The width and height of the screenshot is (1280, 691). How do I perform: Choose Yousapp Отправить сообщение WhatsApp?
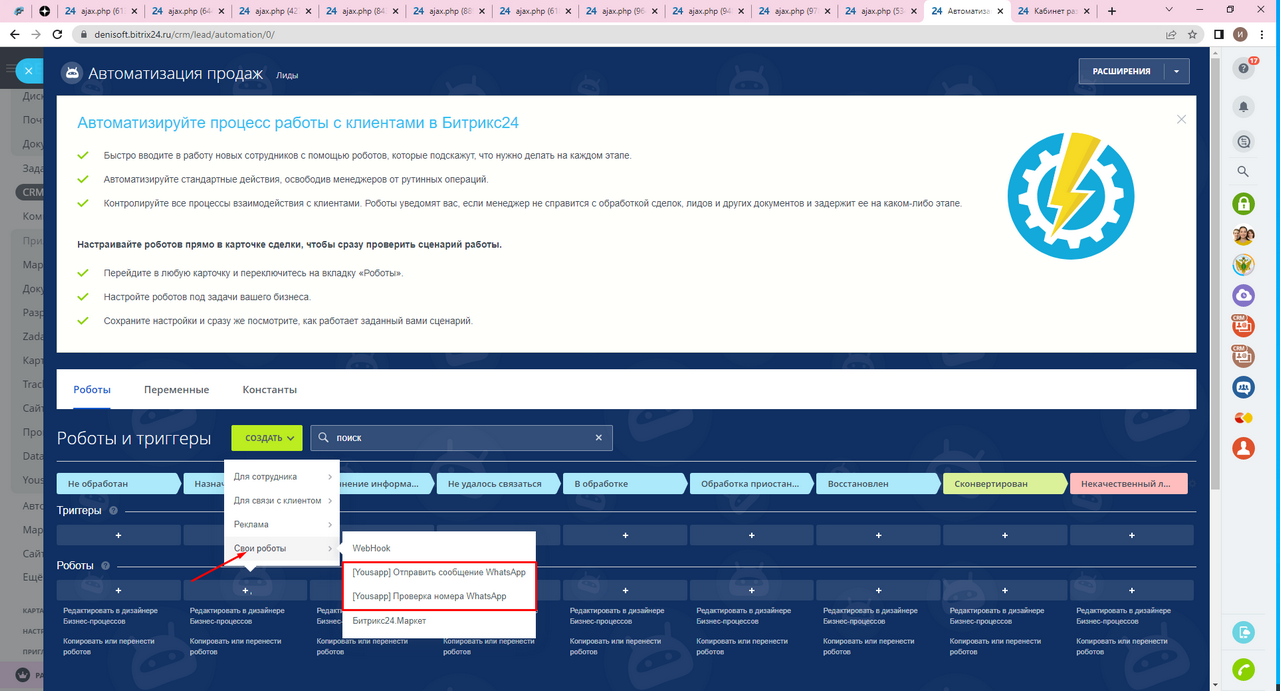pos(438,572)
